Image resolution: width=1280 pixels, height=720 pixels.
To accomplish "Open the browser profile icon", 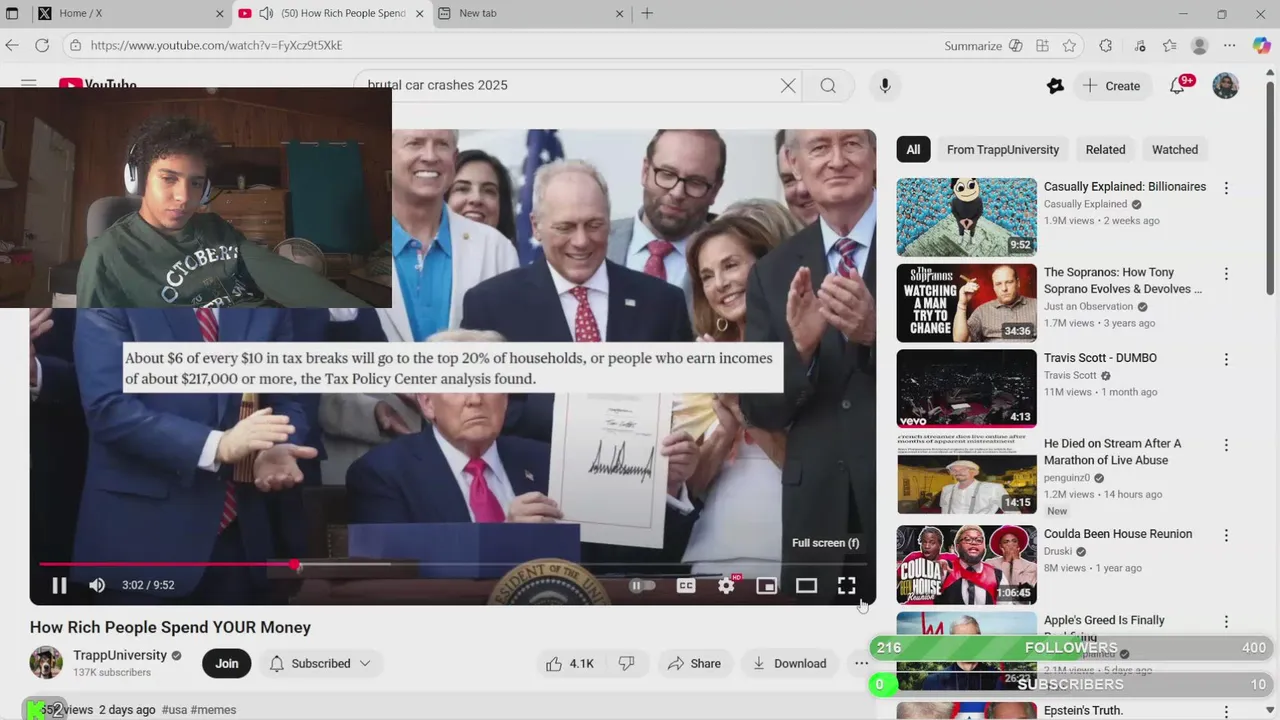I will [x=1200, y=46].
